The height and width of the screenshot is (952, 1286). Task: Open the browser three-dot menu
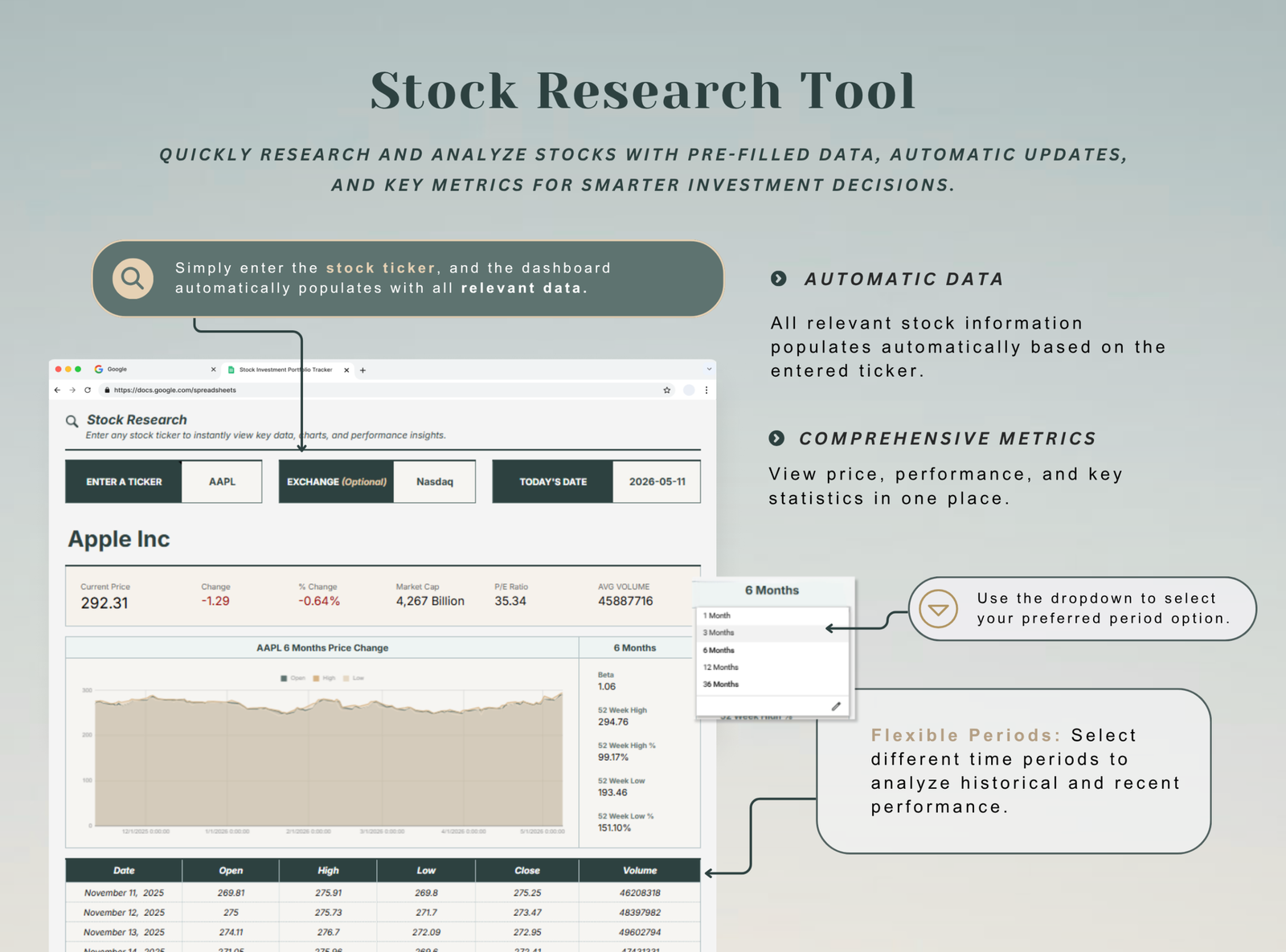(x=706, y=390)
